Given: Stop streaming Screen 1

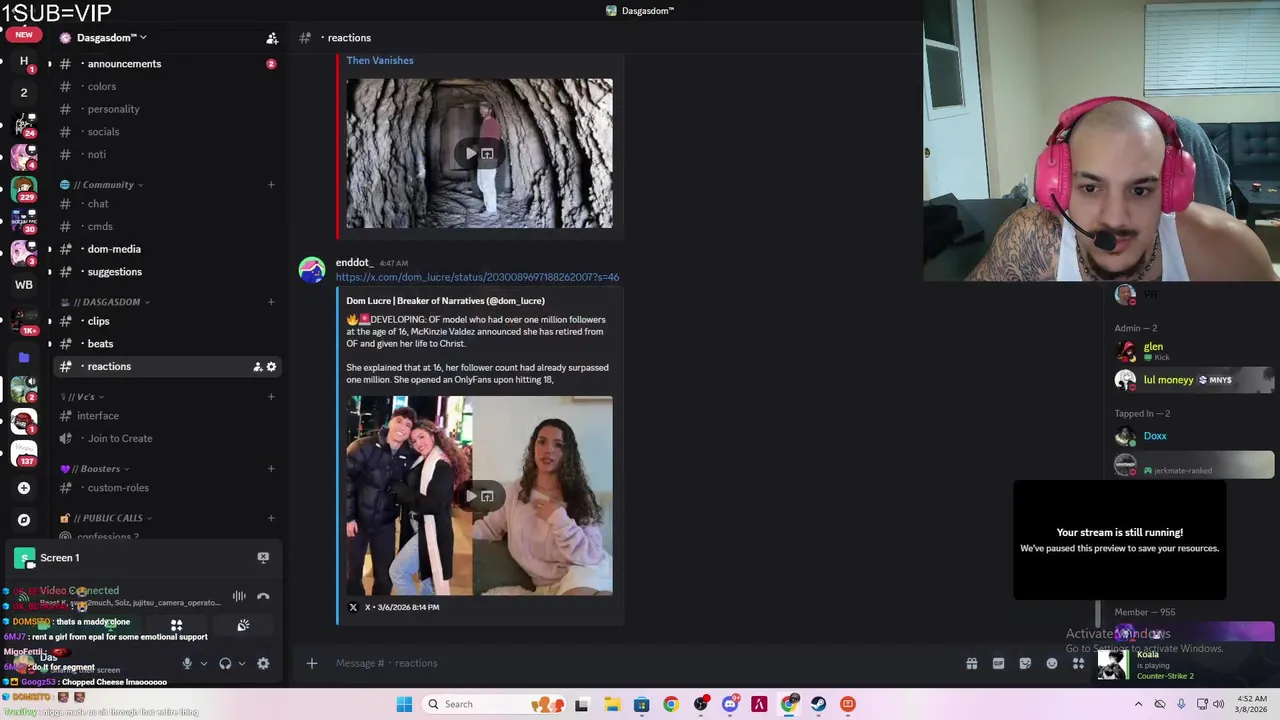Looking at the screenshot, I should [263, 558].
